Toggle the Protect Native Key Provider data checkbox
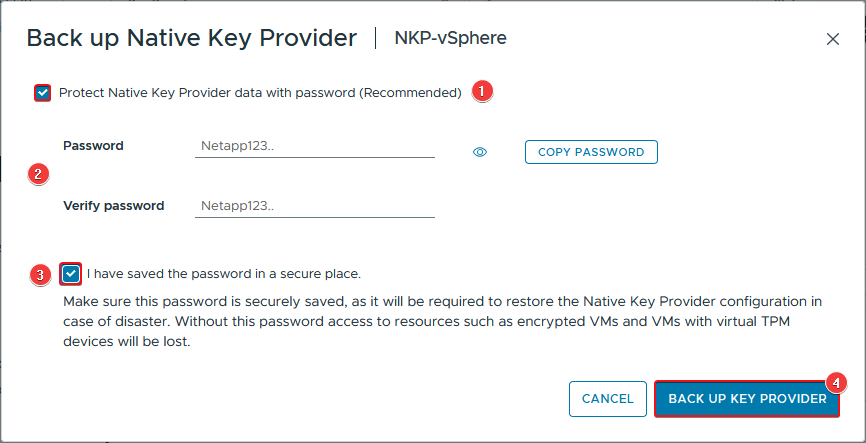Image resolution: width=866 pixels, height=443 pixels. click(43, 93)
